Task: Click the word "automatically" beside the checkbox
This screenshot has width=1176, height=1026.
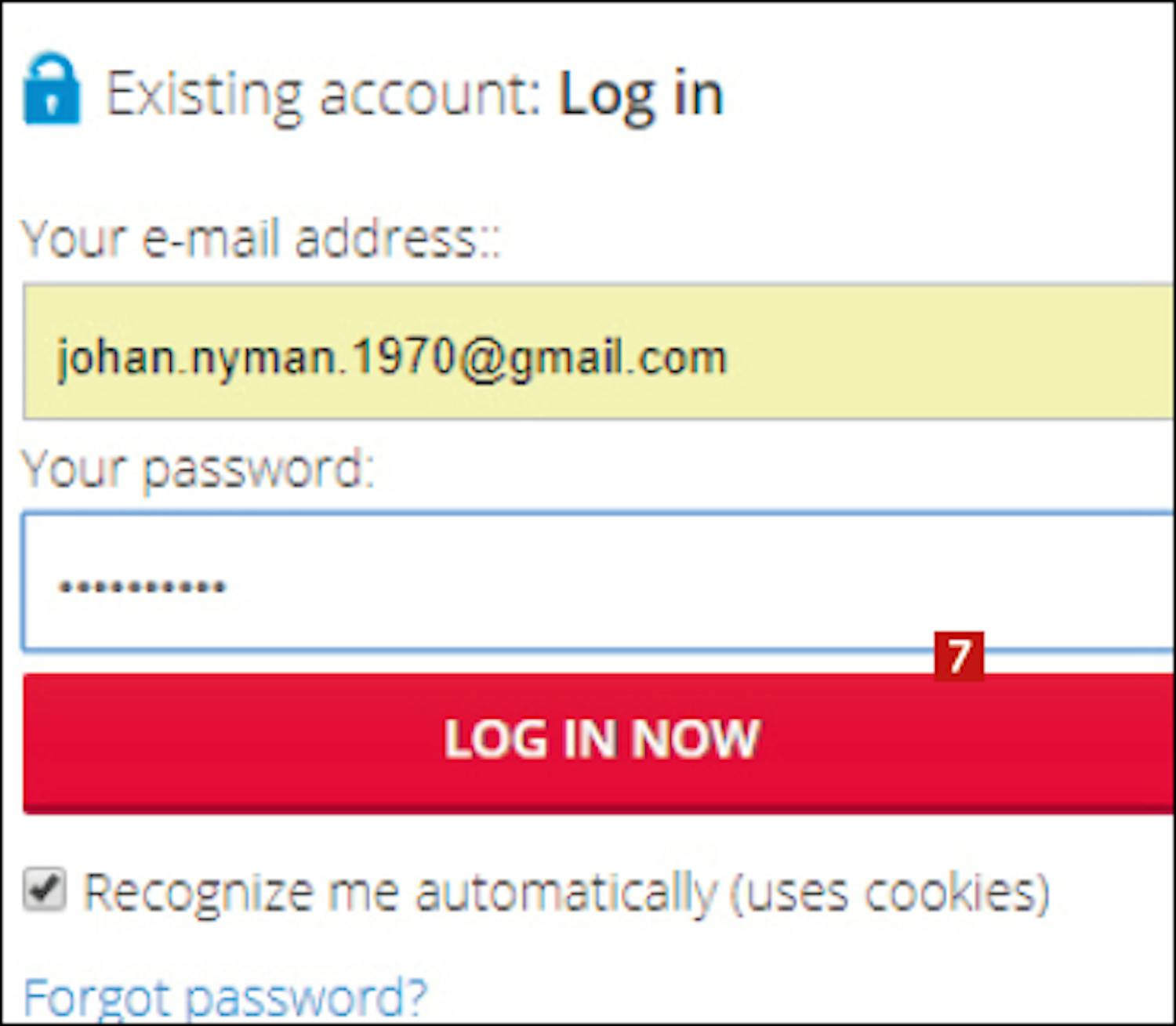Action: (566, 893)
